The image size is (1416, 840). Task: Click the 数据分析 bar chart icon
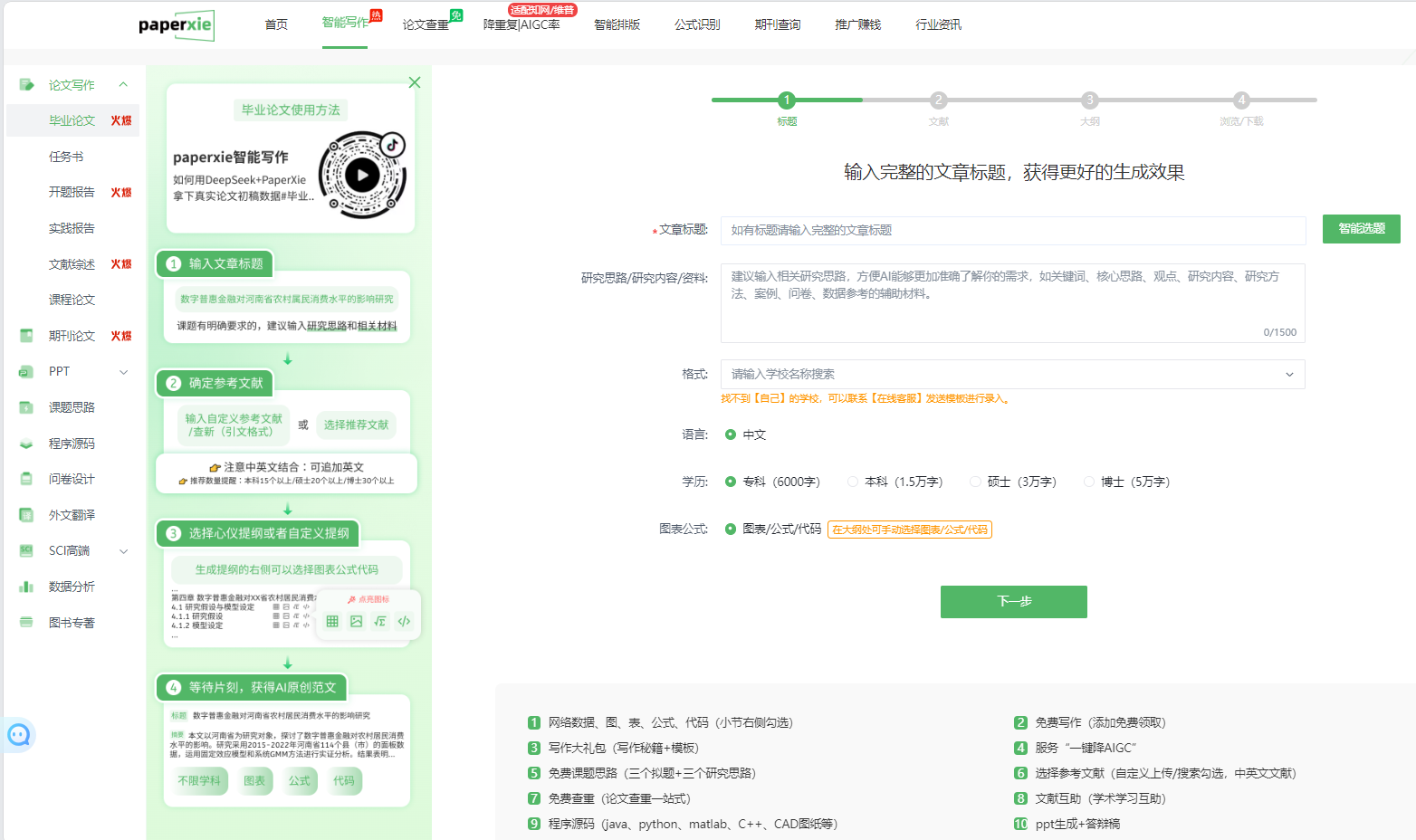tap(26, 587)
